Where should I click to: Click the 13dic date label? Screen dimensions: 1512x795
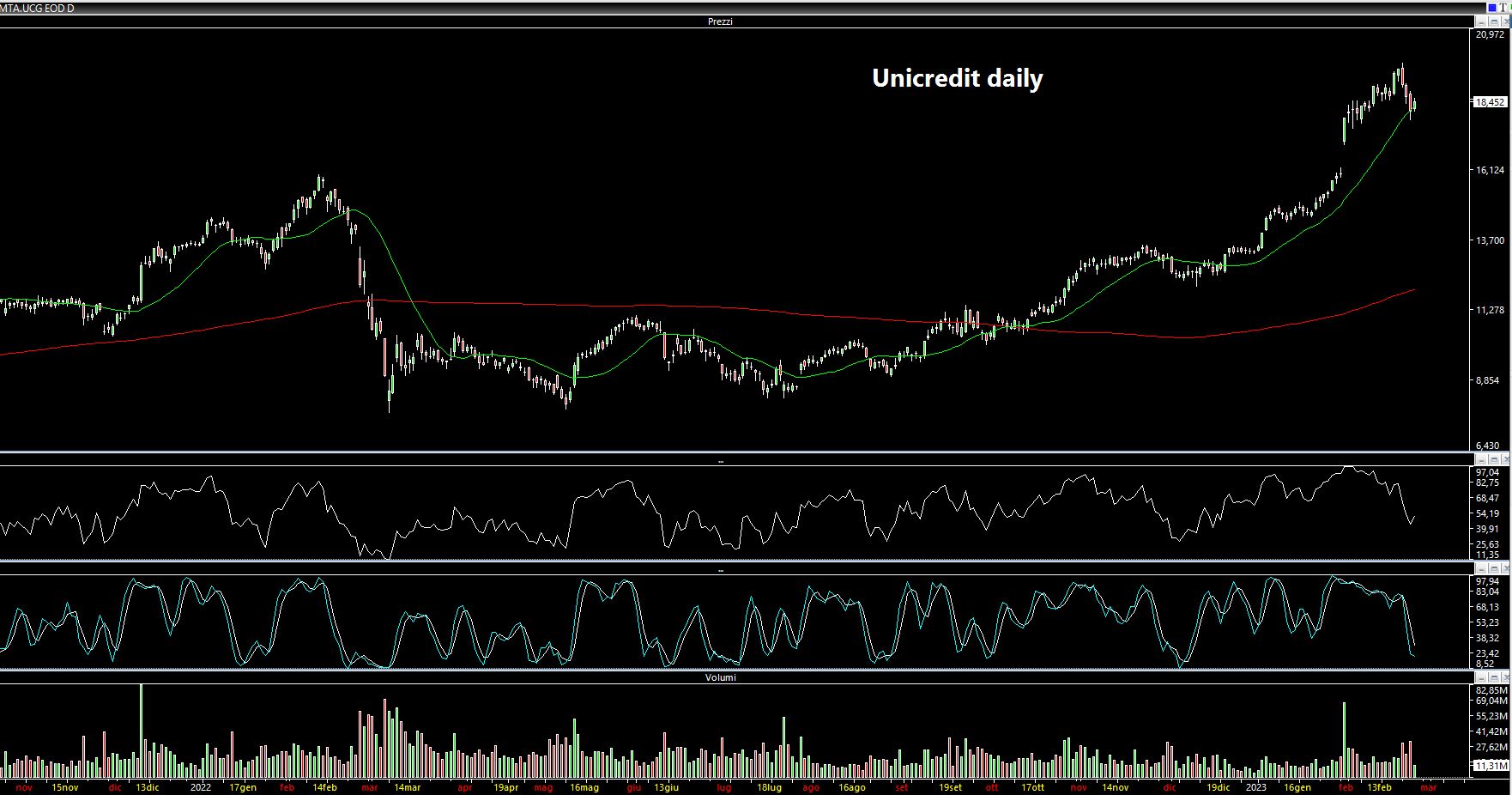[147, 787]
